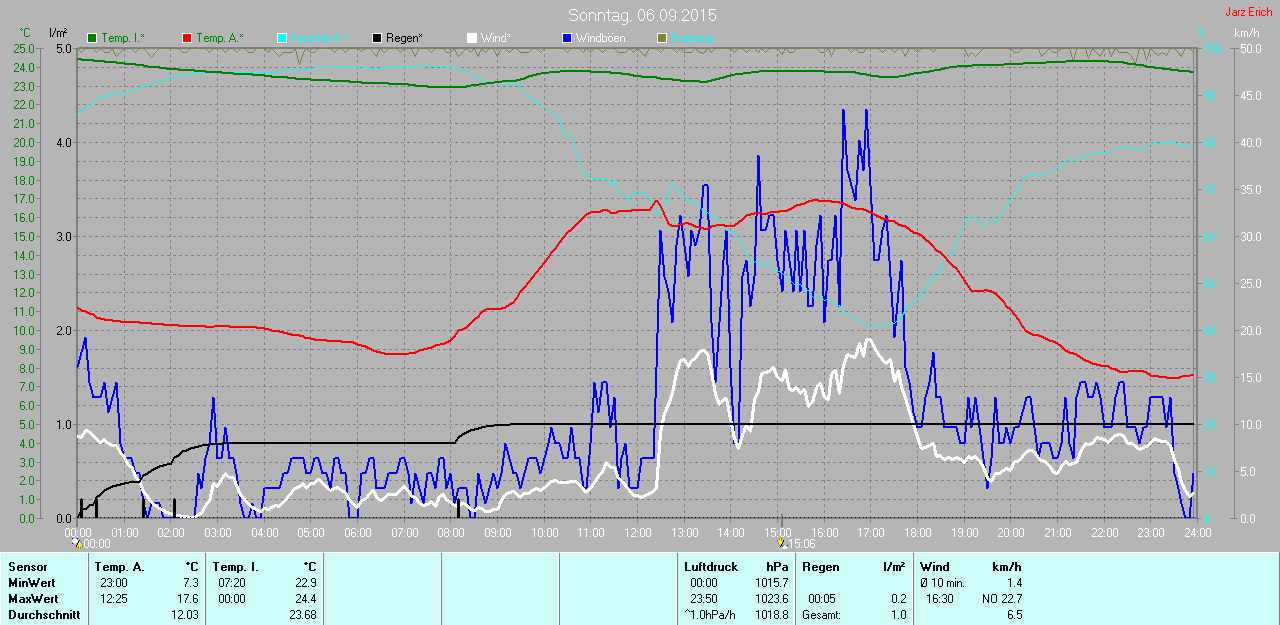Click the 'Luftdruck' column header

tap(709, 567)
